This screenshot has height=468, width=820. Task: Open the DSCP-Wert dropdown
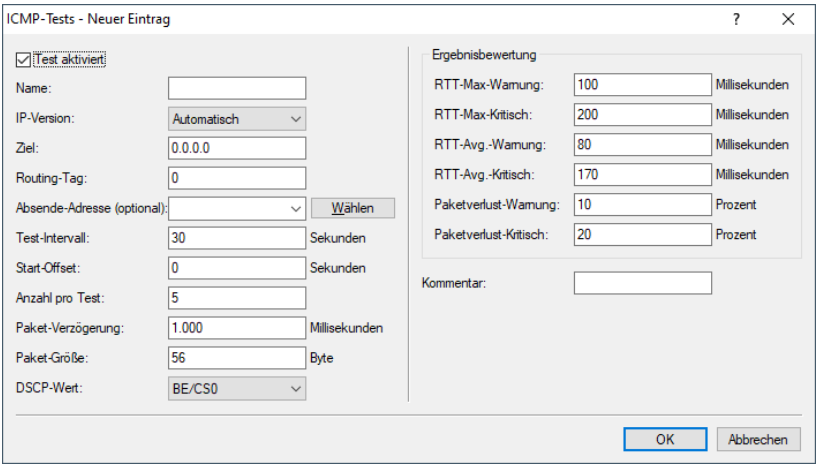coord(236,388)
